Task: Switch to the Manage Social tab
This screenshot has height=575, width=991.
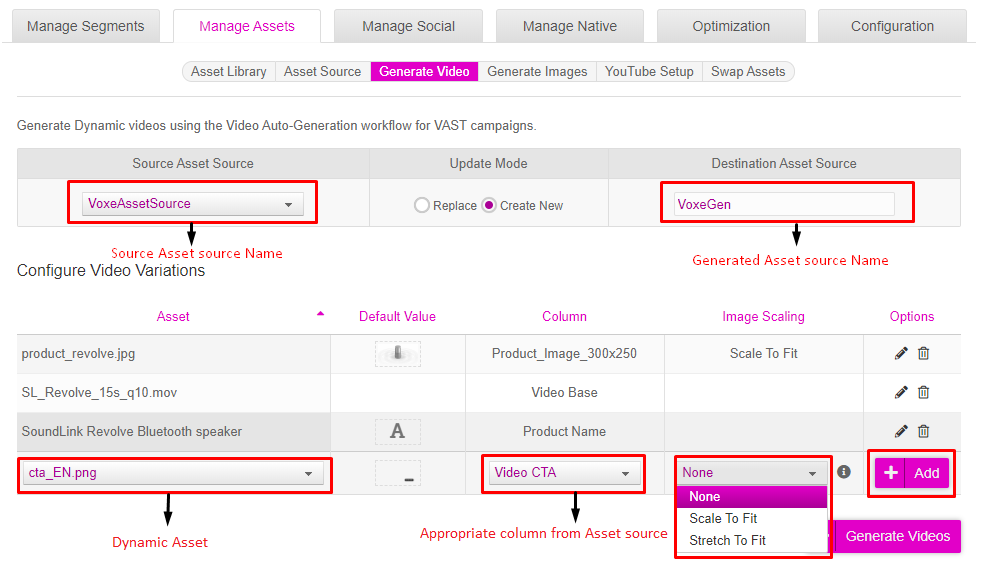Action: tap(408, 26)
